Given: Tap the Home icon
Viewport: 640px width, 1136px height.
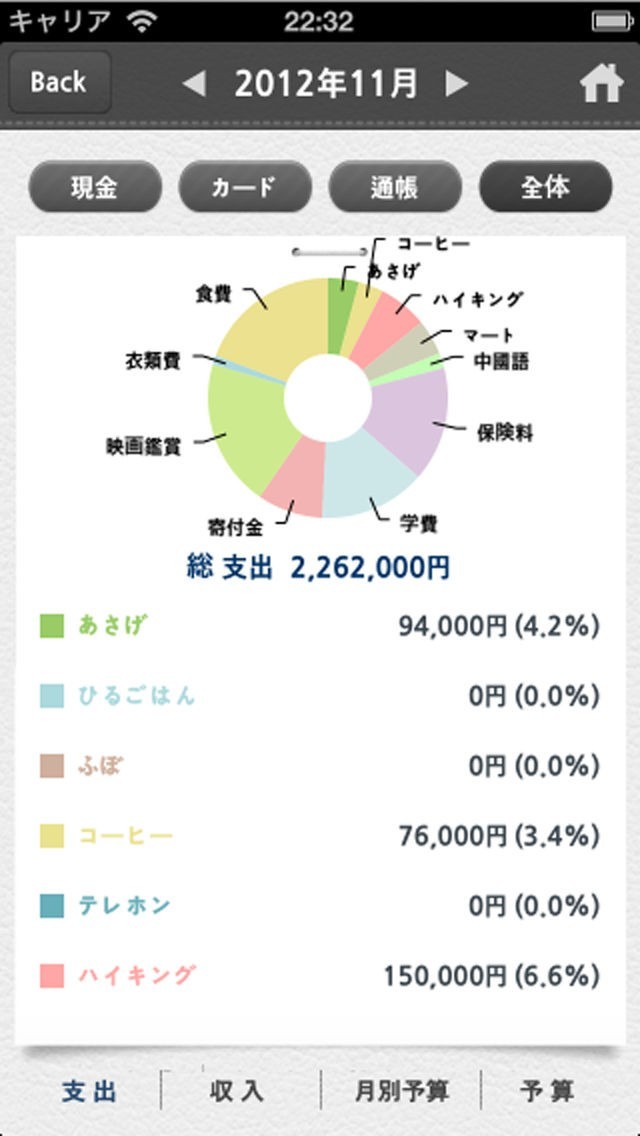Looking at the screenshot, I should [601, 84].
